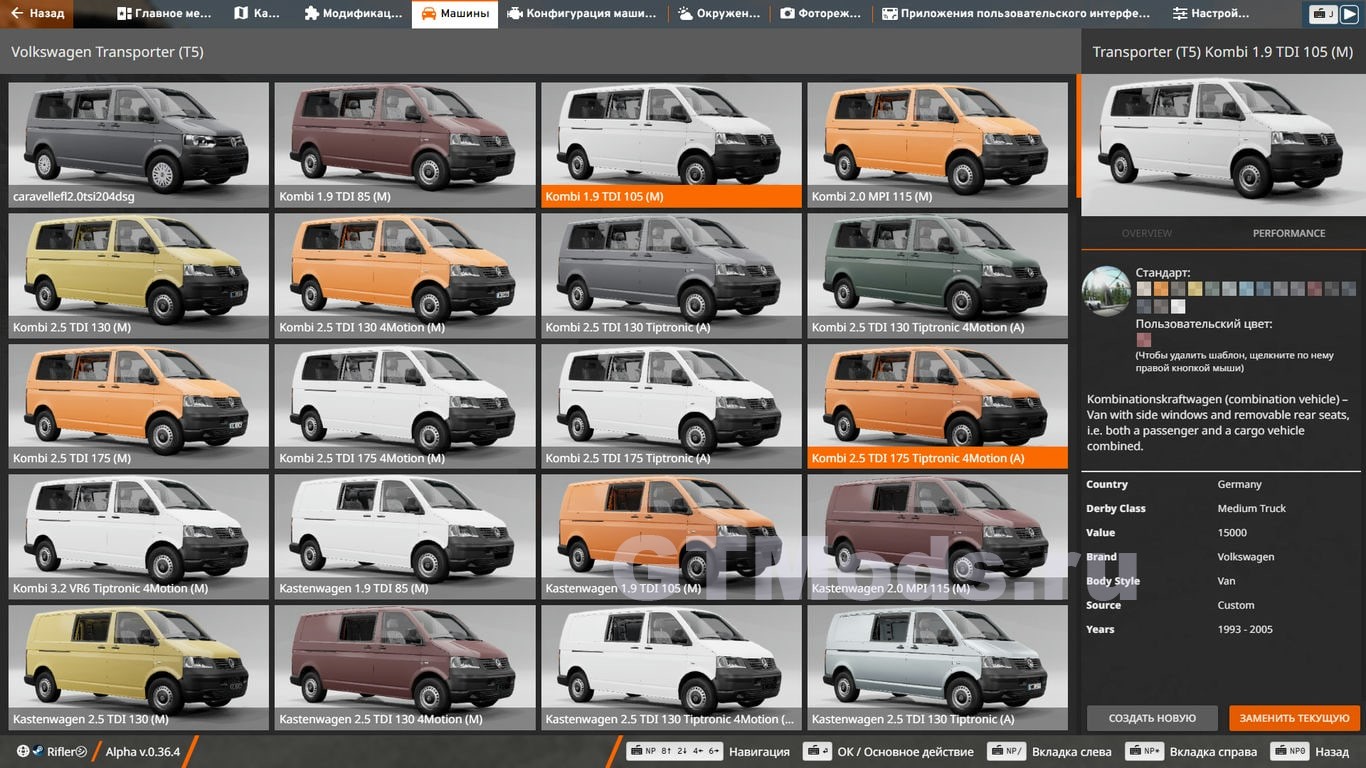Select the Kombi 1.9 TDI 105 (M) van
This screenshot has height=768, width=1366.
click(671, 144)
